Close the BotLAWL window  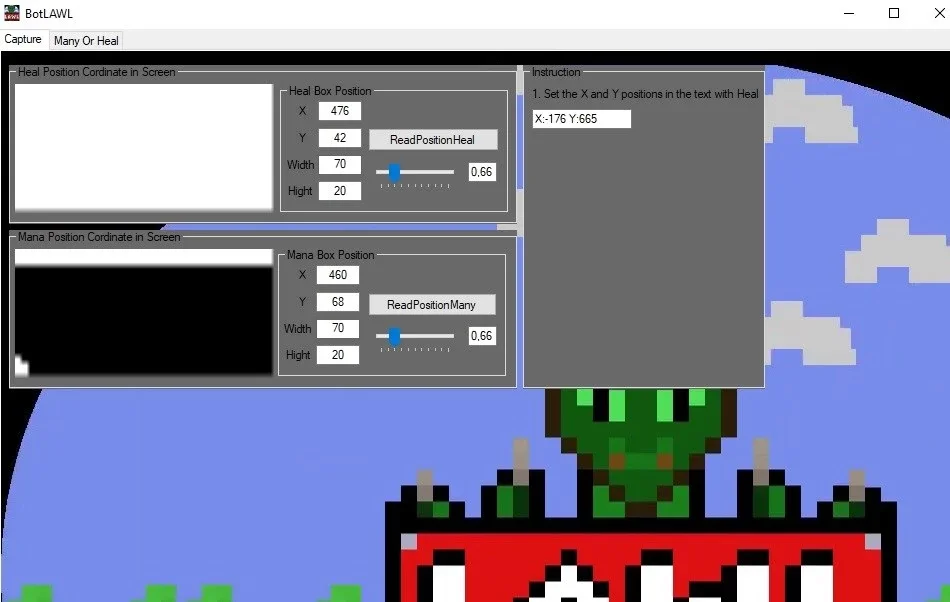coord(938,13)
